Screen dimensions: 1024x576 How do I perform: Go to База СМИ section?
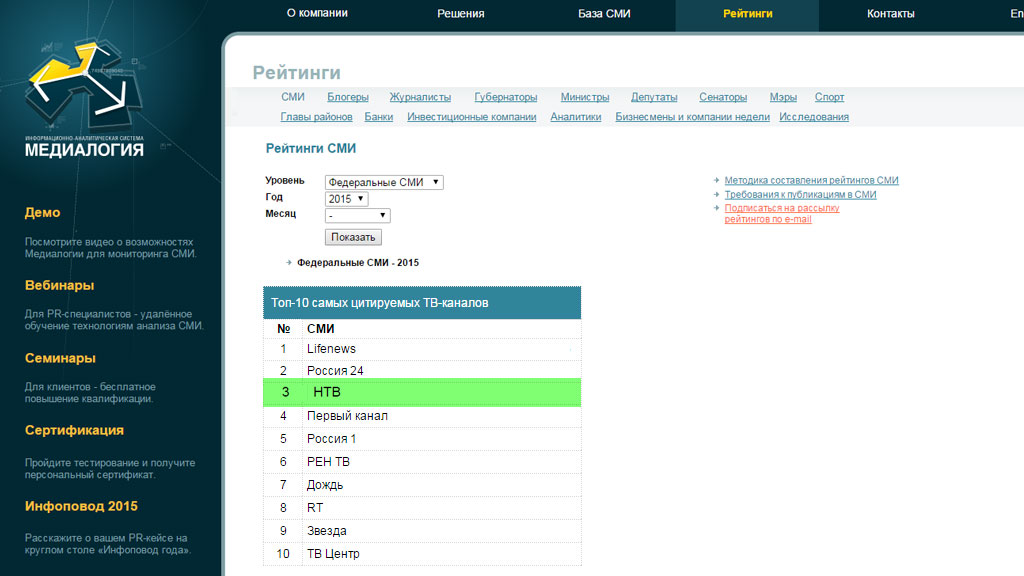coord(604,14)
